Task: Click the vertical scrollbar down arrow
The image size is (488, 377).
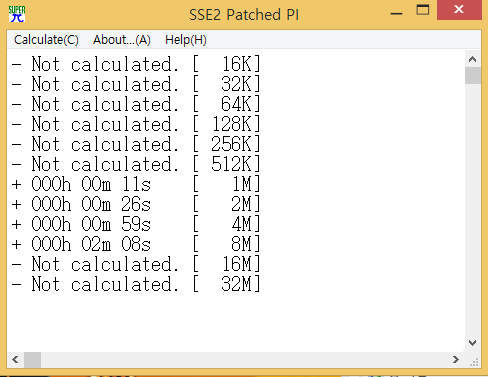Action: (x=472, y=343)
